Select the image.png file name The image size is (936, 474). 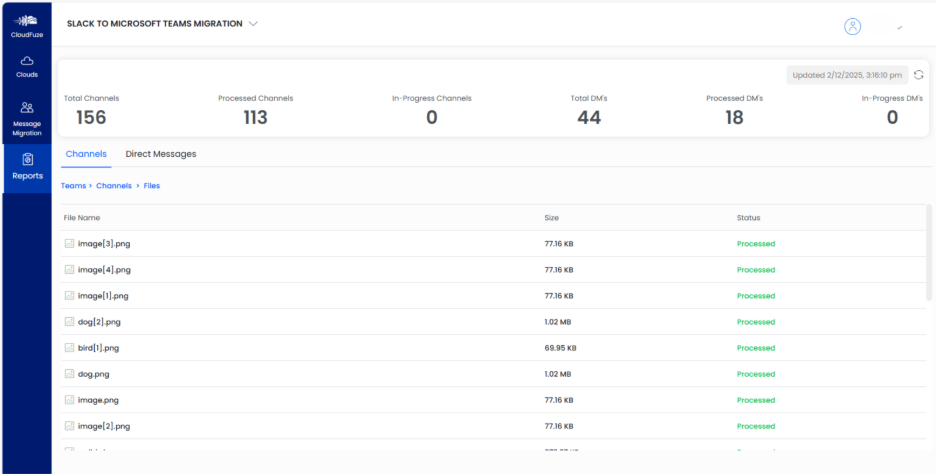point(98,400)
